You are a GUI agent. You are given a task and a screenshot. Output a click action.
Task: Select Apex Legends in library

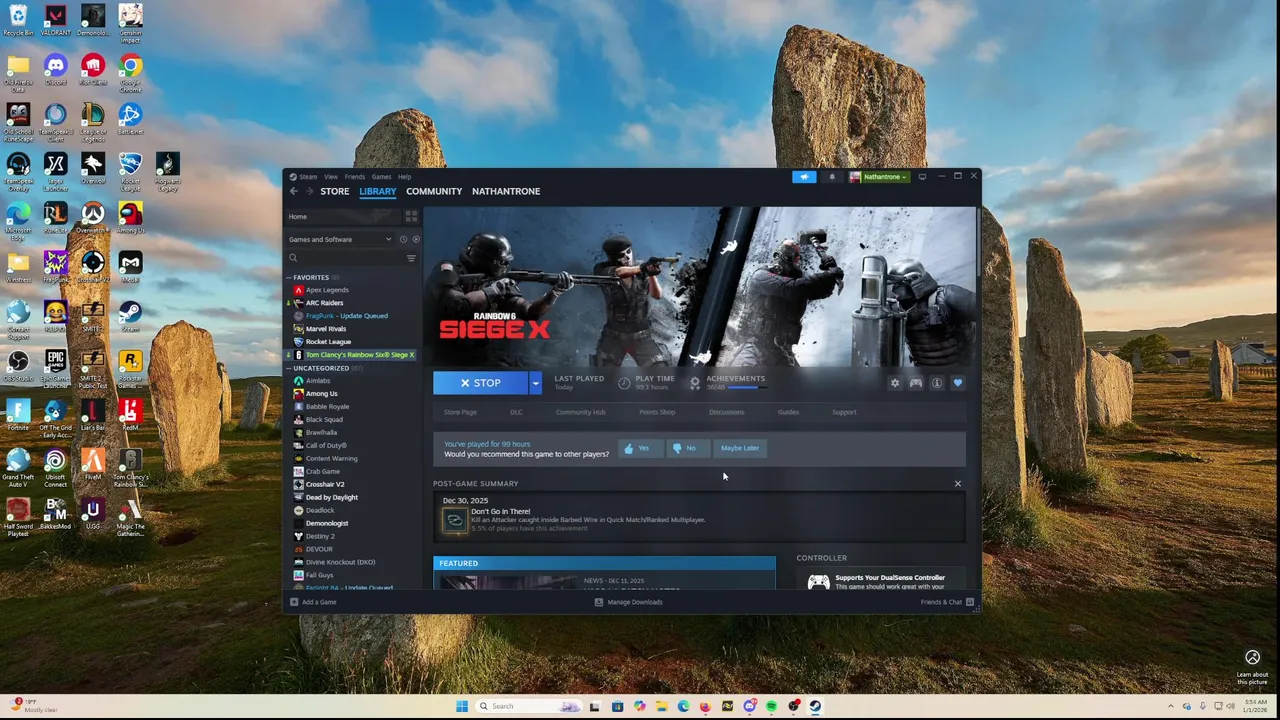[327, 290]
